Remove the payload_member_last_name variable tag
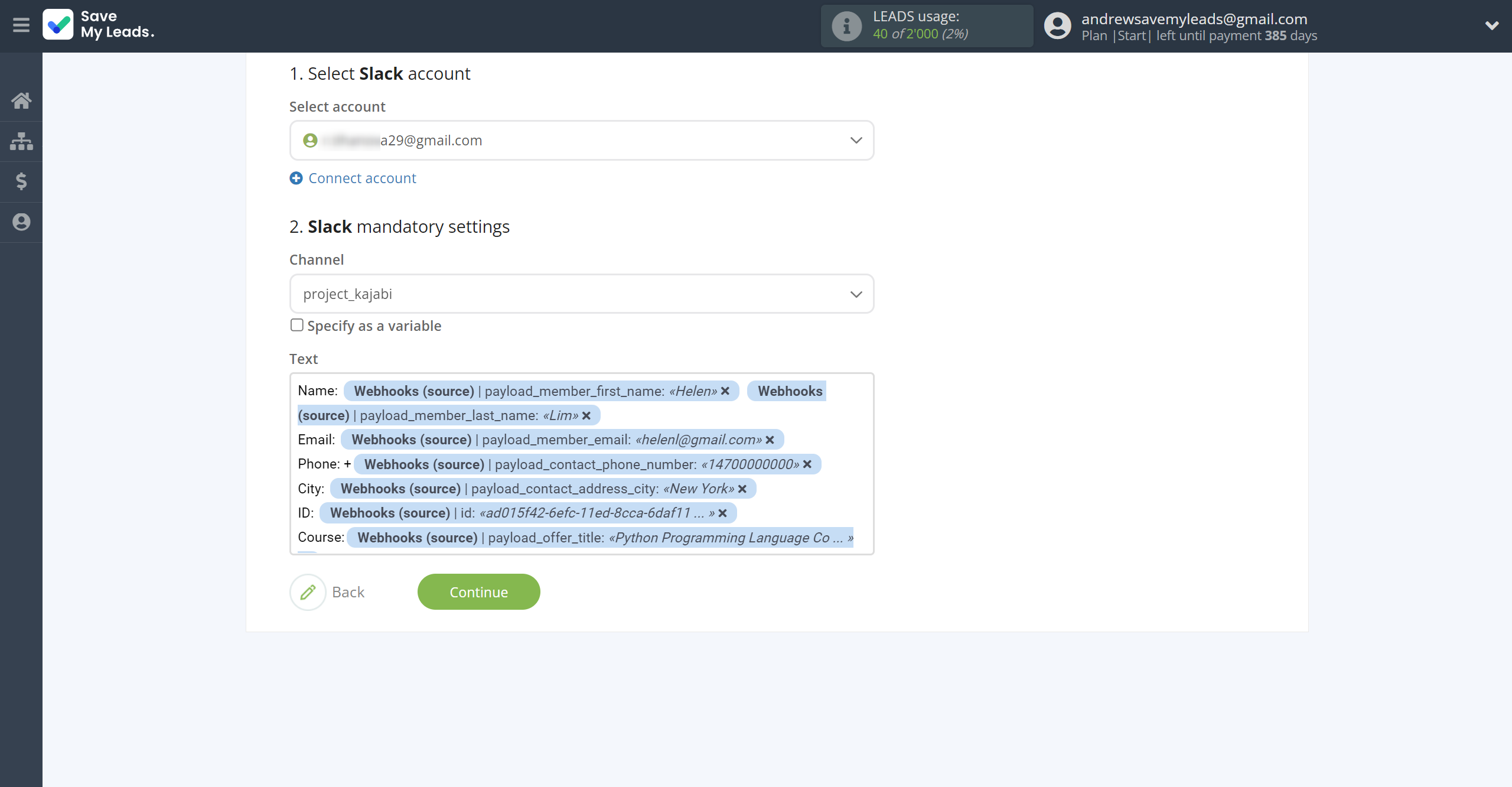The image size is (1512, 787). [586, 416]
